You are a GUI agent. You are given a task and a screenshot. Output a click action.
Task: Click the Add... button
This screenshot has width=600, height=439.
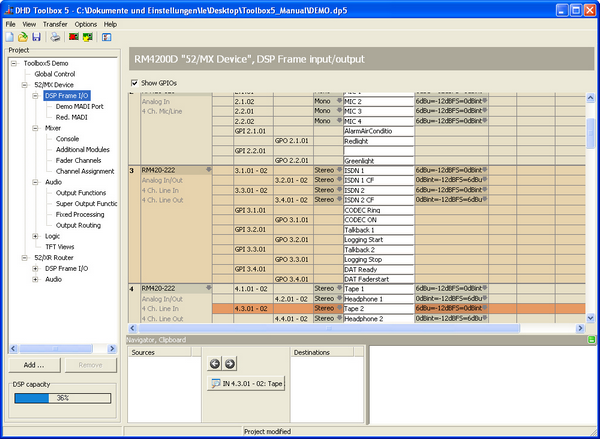[34, 366]
